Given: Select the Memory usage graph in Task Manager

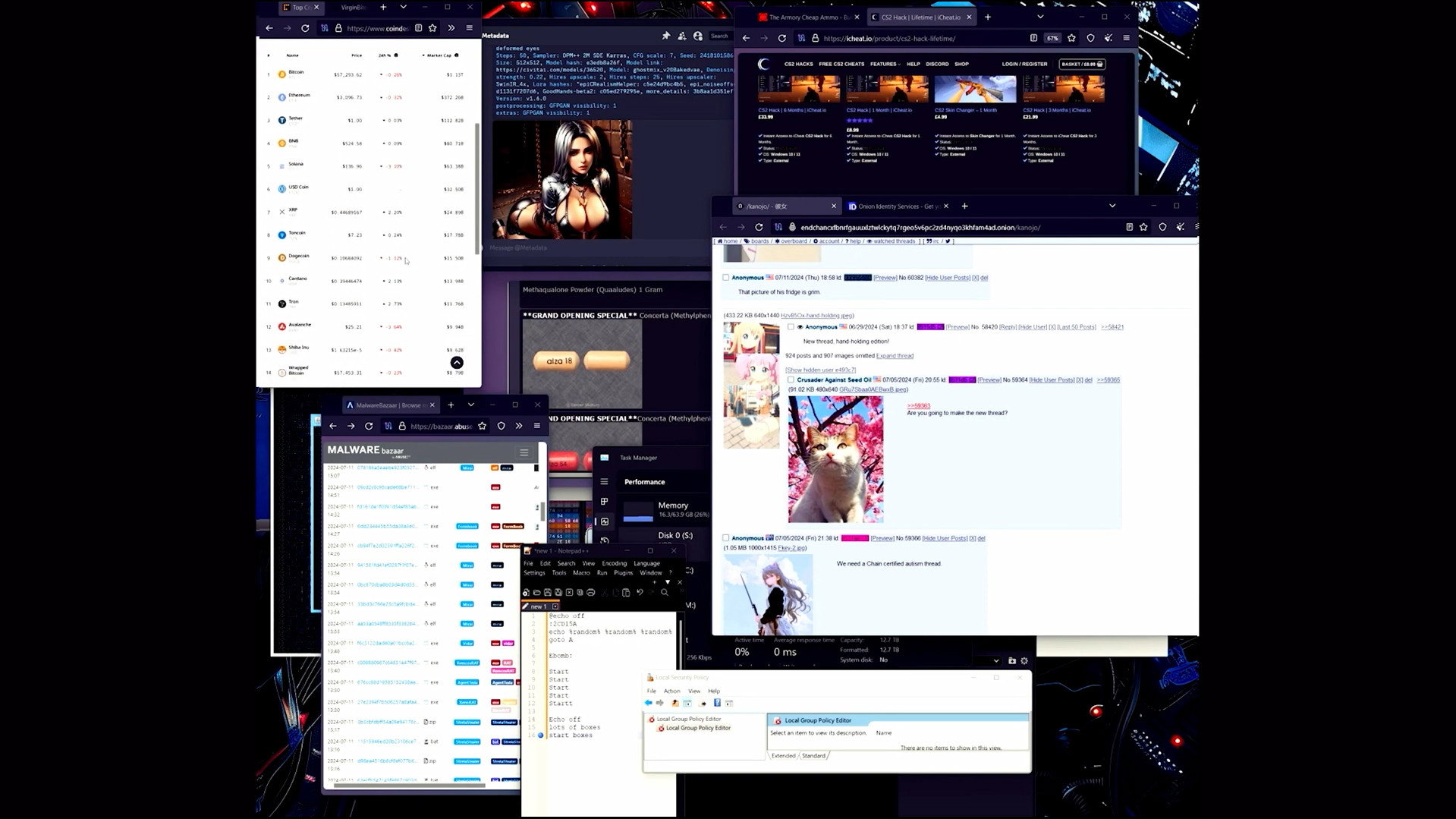Looking at the screenshot, I should click(x=637, y=511).
